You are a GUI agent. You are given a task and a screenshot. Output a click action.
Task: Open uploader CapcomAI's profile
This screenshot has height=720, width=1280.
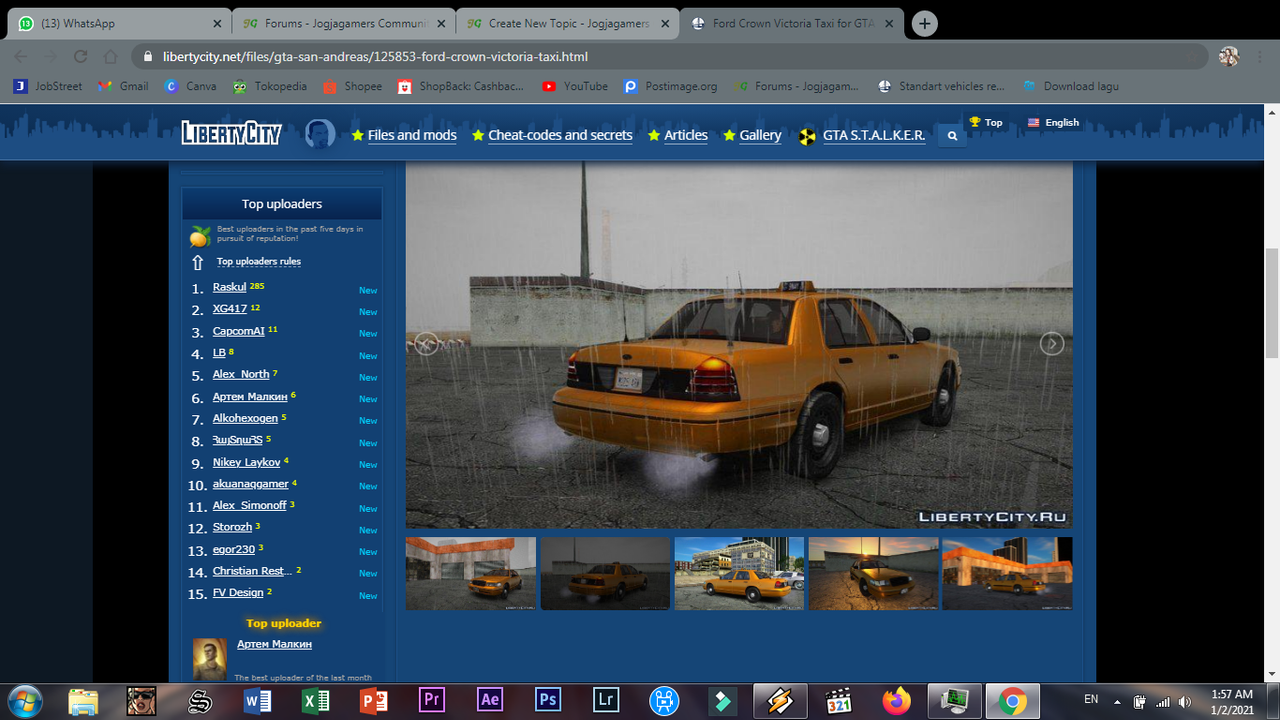[x=238, y=331]
